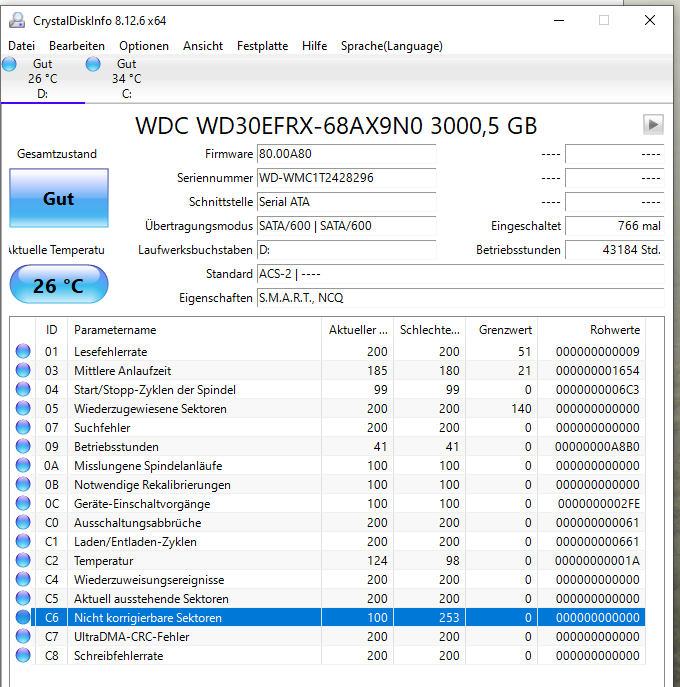Image resolution: width=680 pixels, height=687 pixels.
Task: Click threshold value 140 in Grenzwert column
Action: (x=521, y=408)
